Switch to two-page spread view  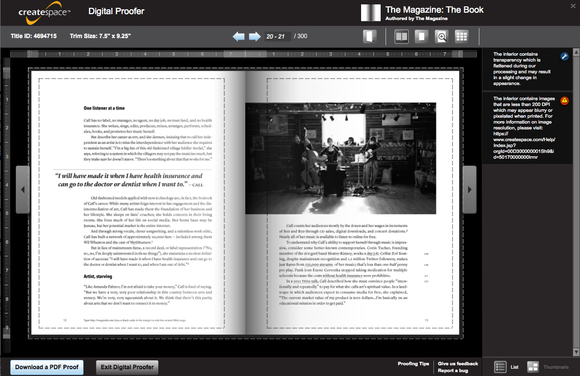(401, 36)
